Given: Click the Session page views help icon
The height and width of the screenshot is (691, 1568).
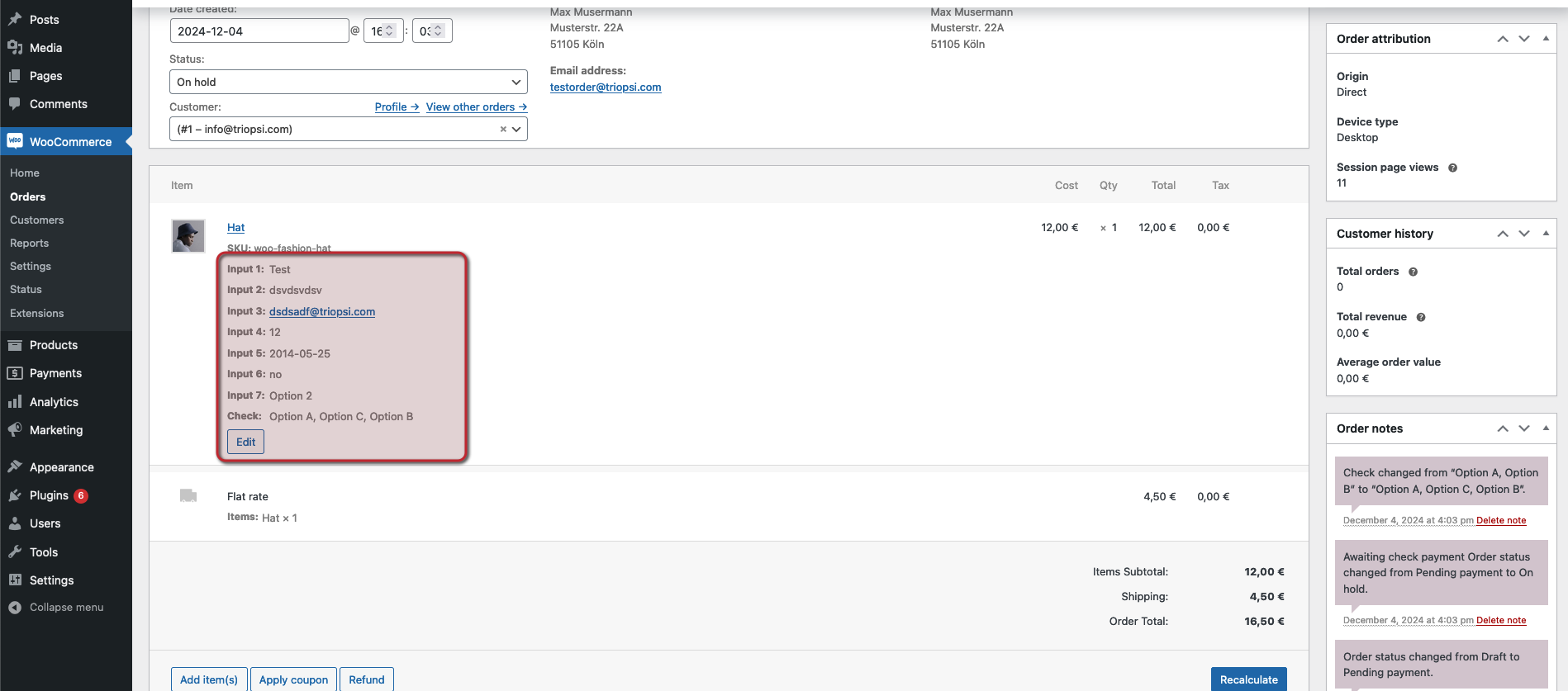Looking at the screenshot, I should 1452,168.
